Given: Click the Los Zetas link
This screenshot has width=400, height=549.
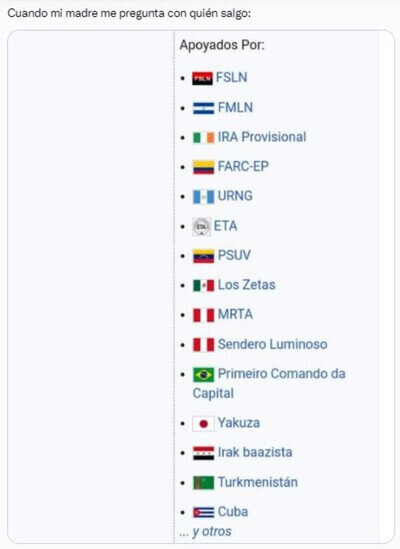Looking at the screenshot, I should click(247, 285).
